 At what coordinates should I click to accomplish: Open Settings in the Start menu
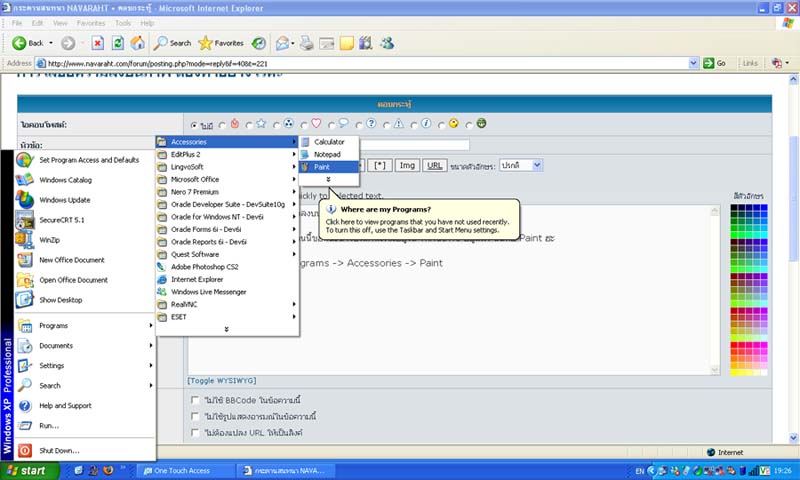(85, 366)
